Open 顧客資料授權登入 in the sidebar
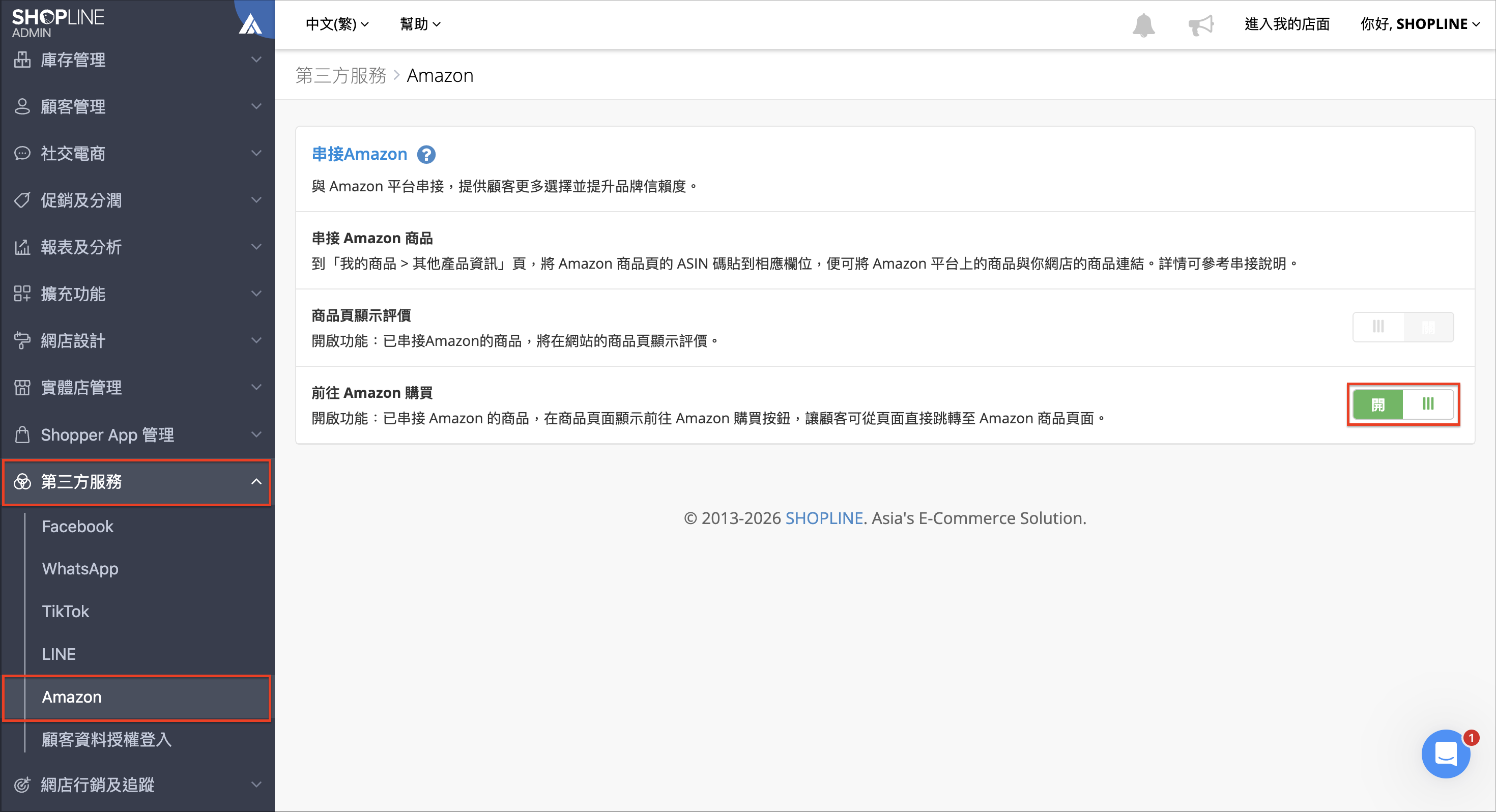This screenshot has width=1496, height=812. tap(107, 740)
